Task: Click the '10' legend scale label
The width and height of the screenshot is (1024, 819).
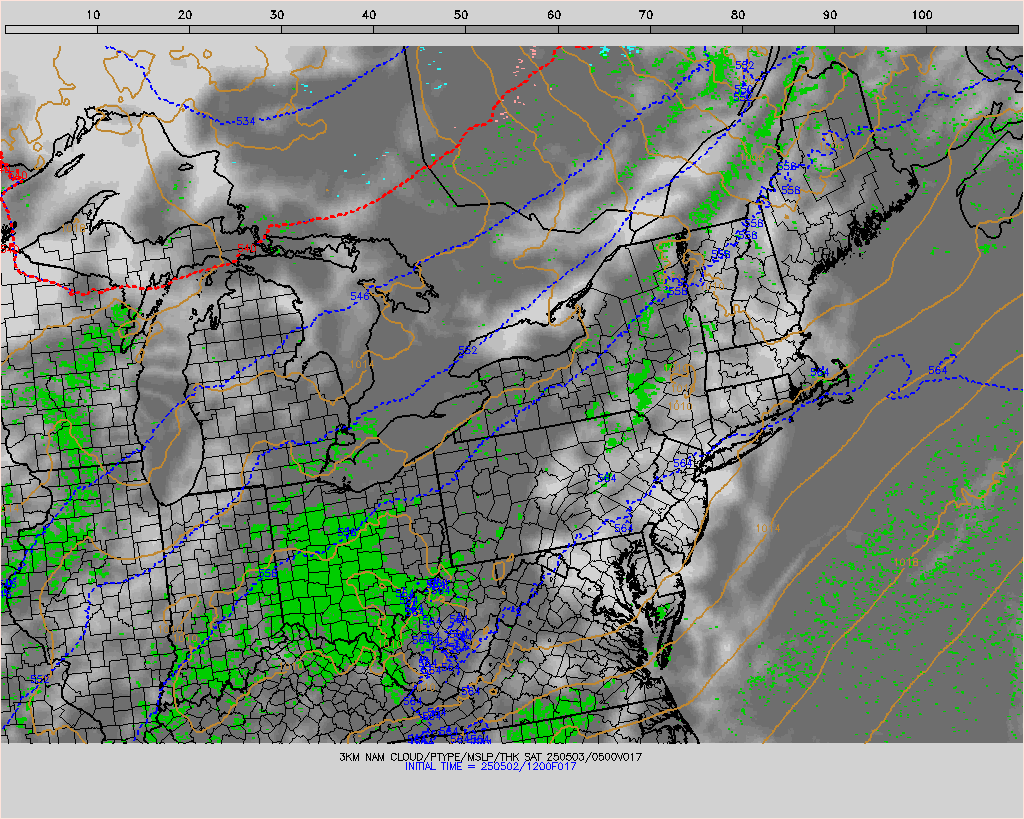Action: pyautogui.click(x=93, y=14)
